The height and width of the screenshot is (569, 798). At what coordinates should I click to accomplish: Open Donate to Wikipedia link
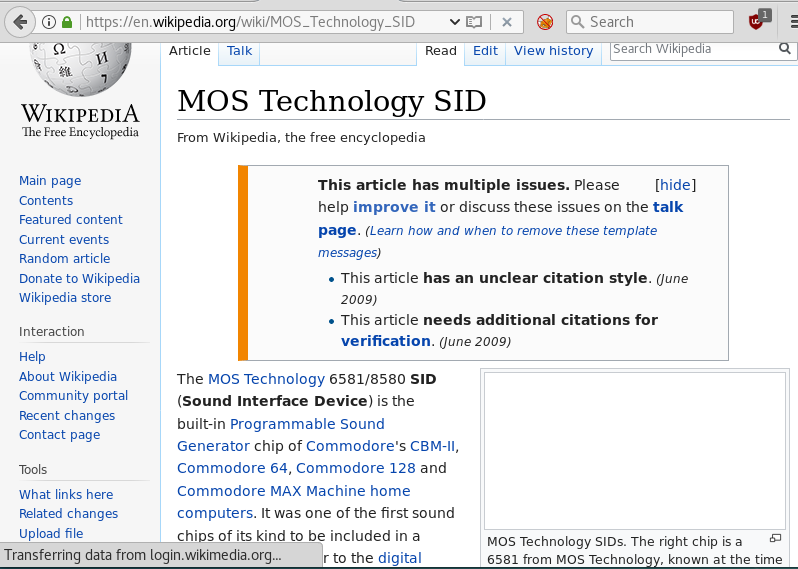click(x=79, y=278)
